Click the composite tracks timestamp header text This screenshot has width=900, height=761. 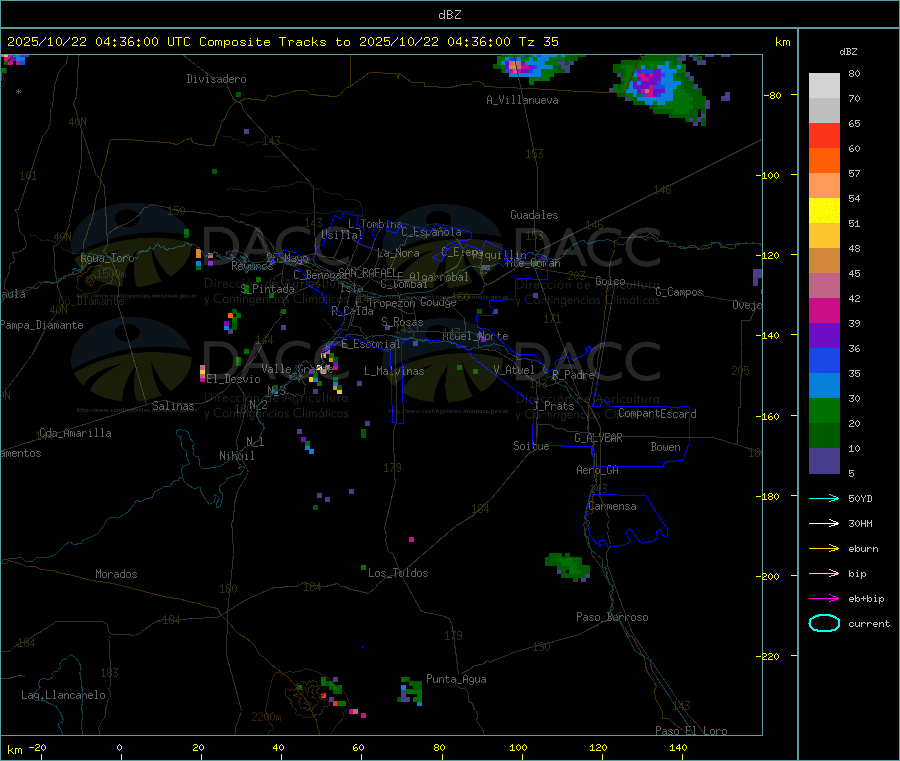tap(282, 42)
